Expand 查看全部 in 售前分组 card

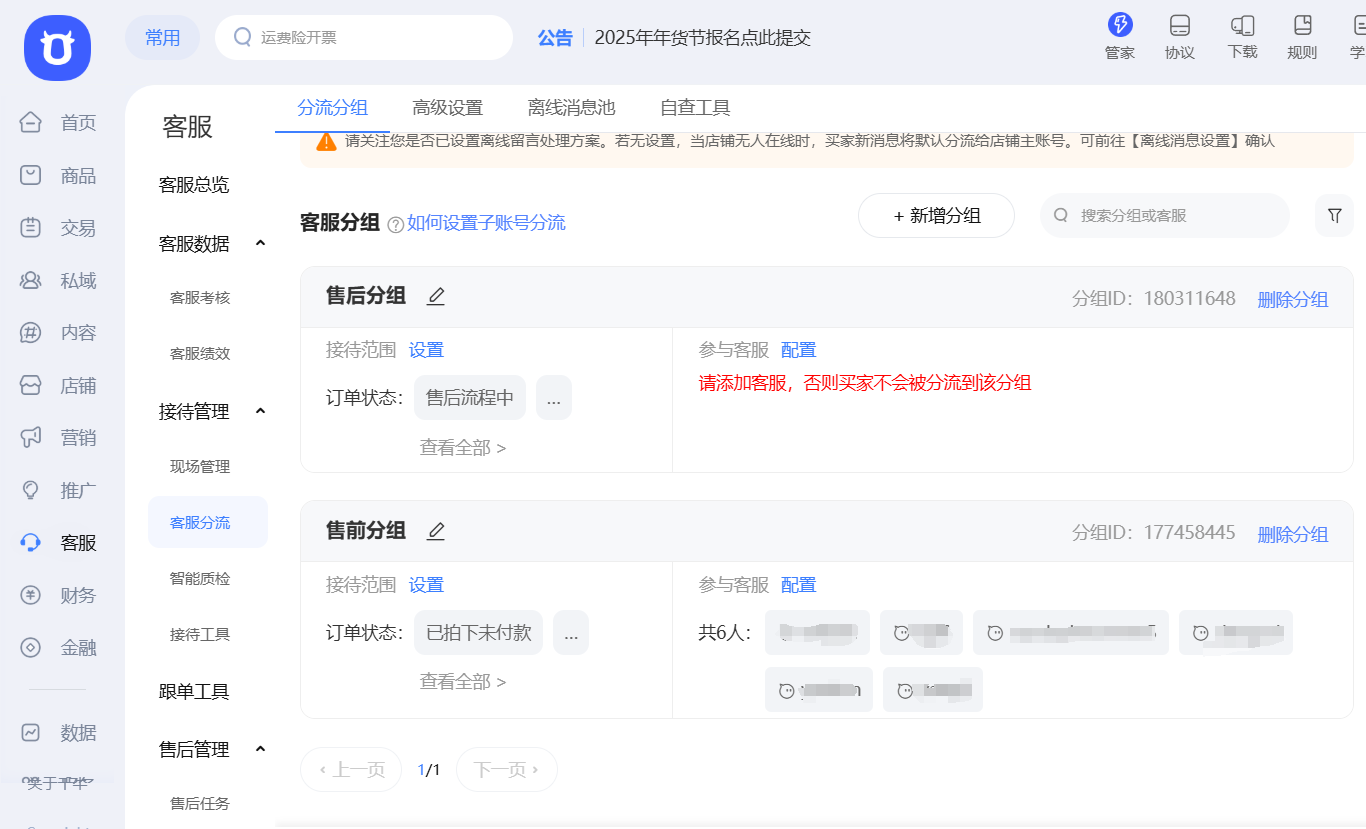tap(463, 682)
